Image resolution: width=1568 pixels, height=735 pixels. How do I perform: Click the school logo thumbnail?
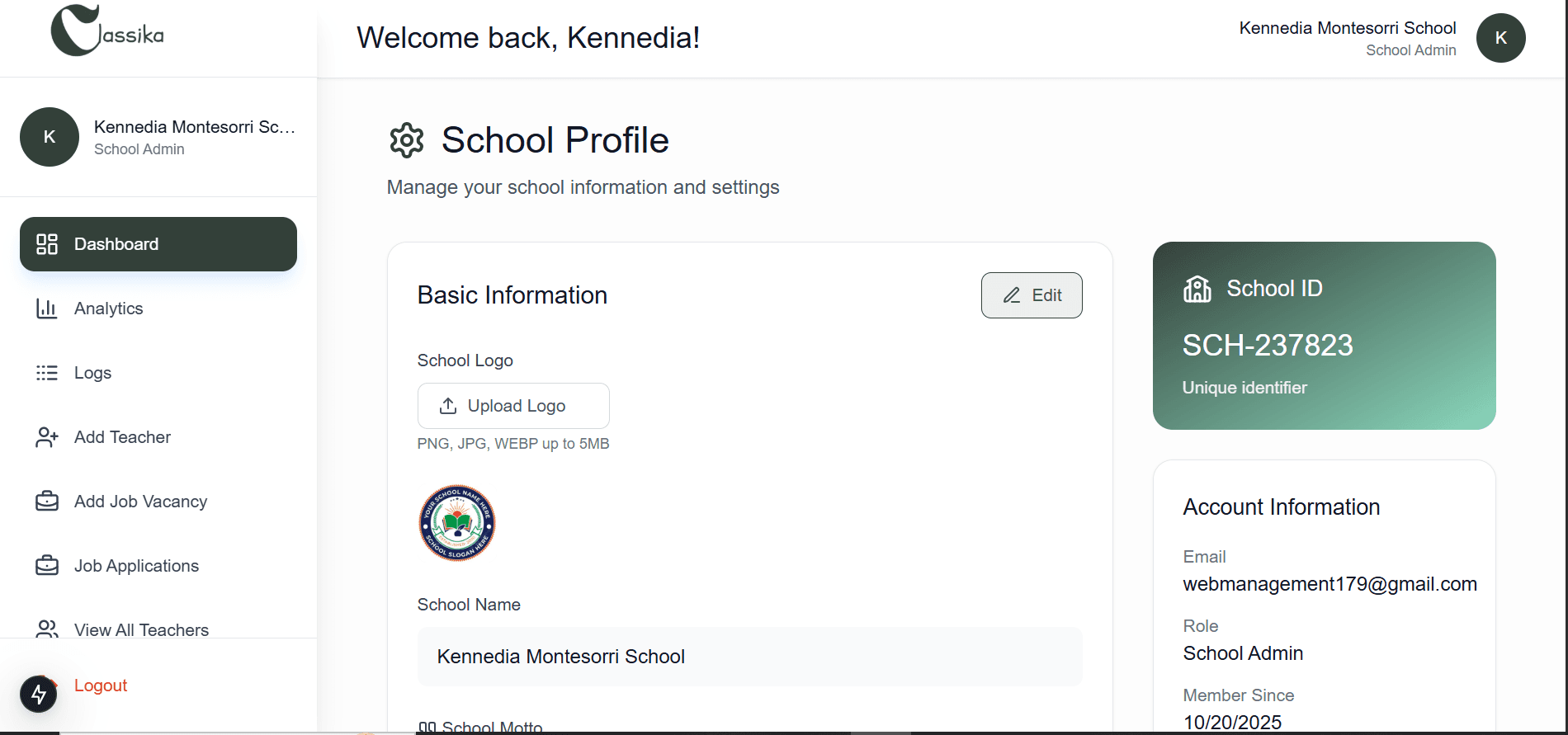[456, 523]
